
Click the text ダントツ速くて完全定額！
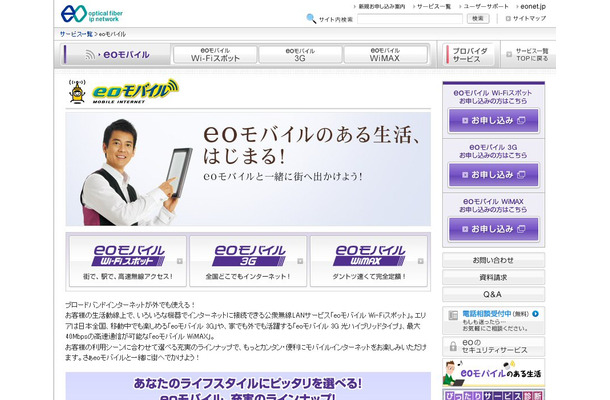tap(368, 277)
